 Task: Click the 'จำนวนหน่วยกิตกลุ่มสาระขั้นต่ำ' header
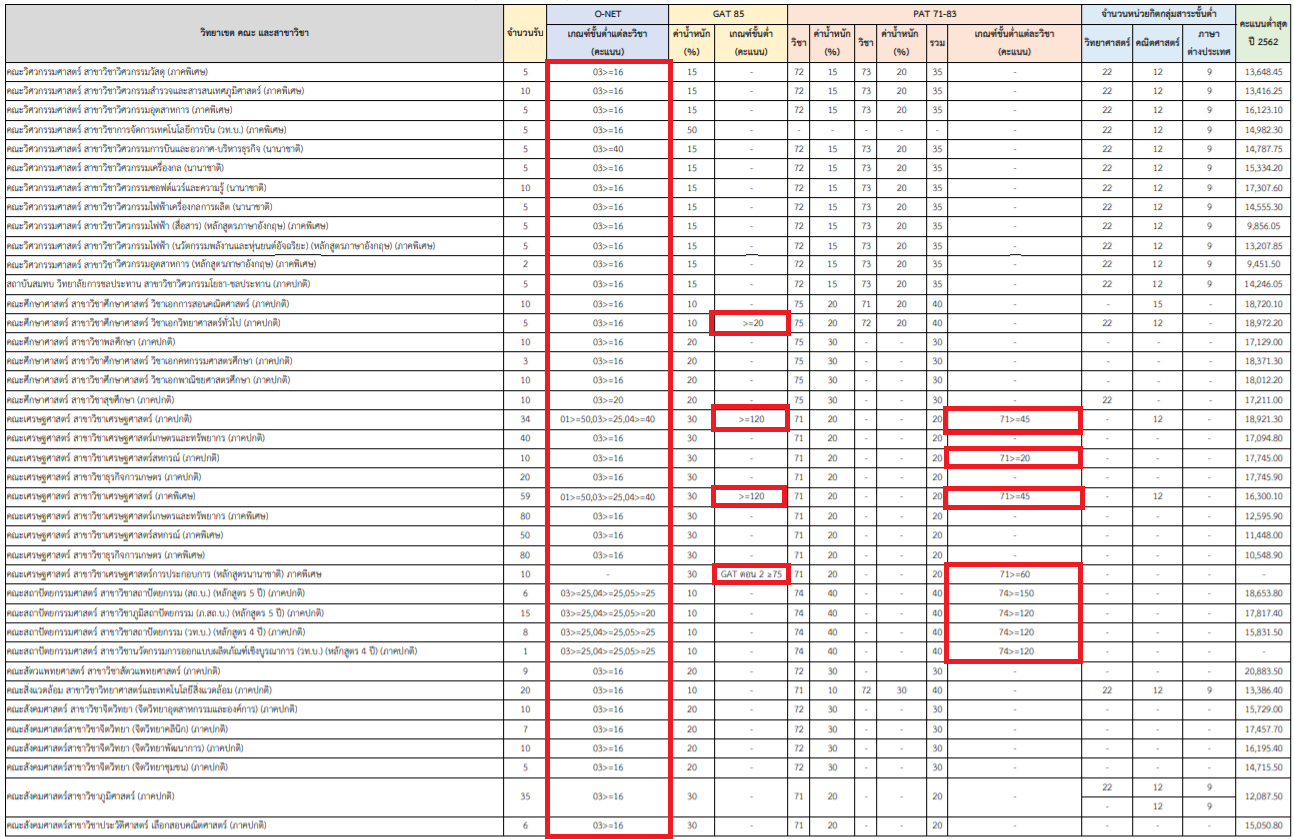click(1157, 14)
